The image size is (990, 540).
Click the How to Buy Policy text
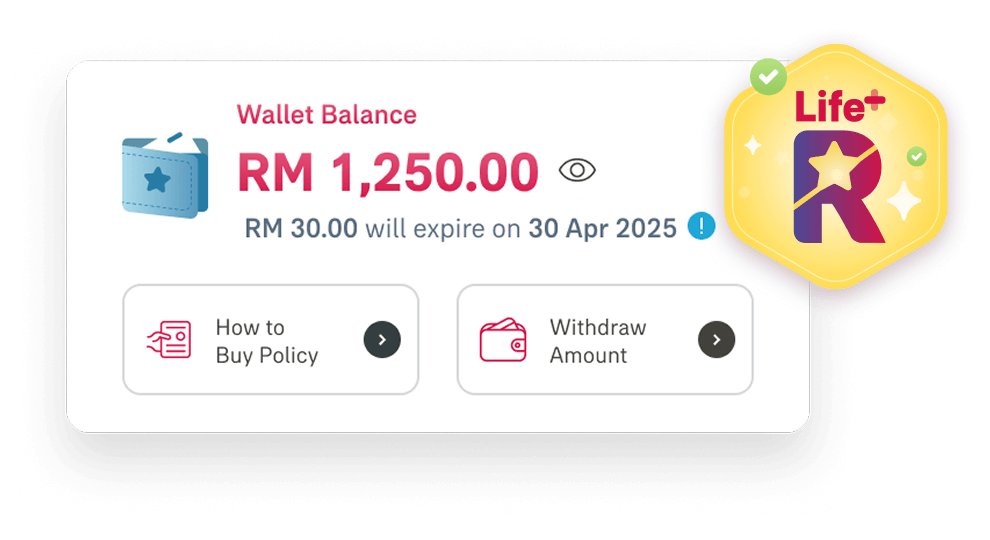click(266, 341)
